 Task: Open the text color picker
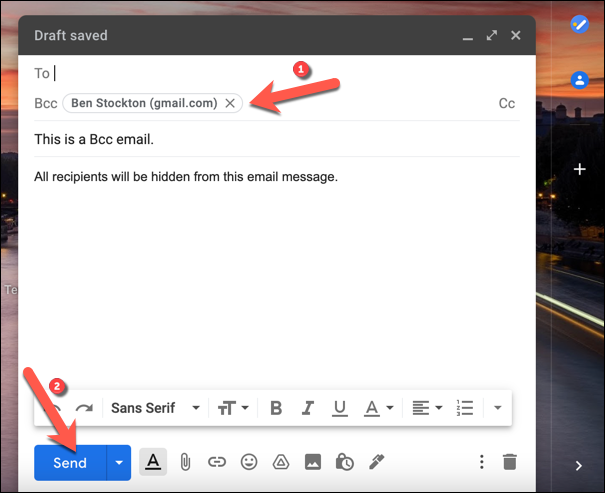(378, 408)
